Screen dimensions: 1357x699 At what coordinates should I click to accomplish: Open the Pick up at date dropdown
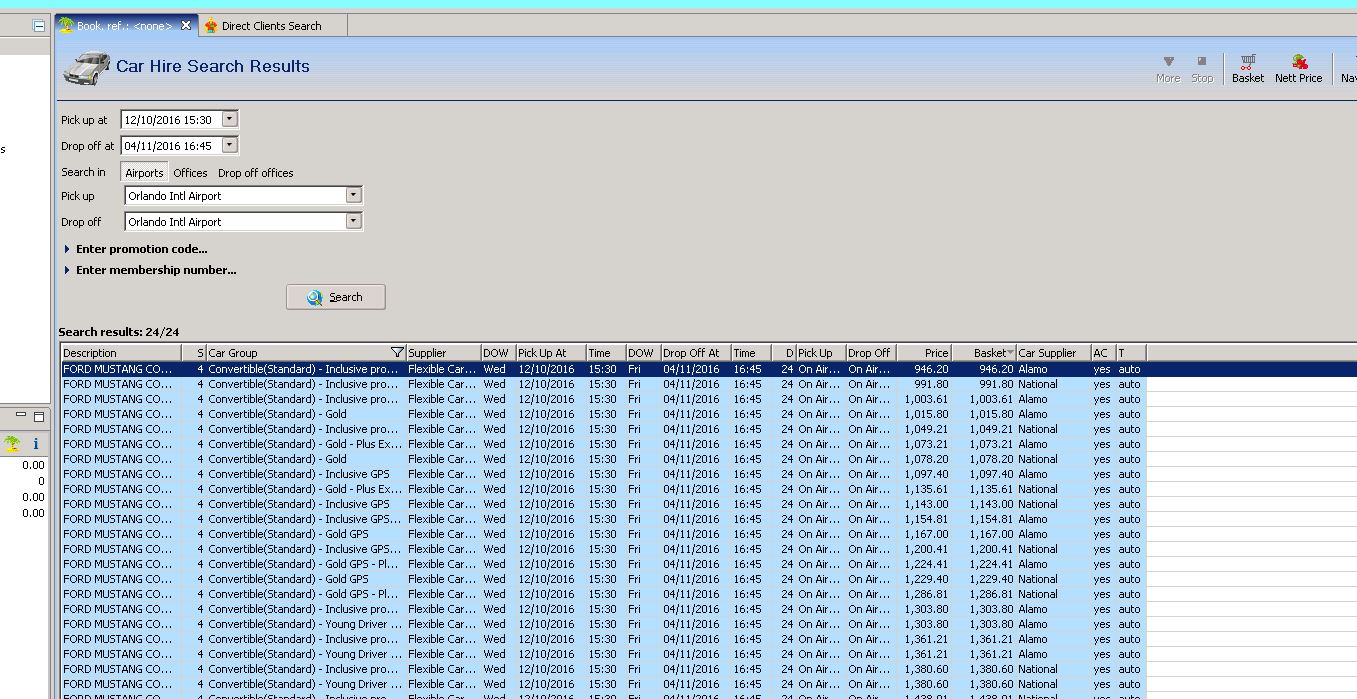pos(229,119)
